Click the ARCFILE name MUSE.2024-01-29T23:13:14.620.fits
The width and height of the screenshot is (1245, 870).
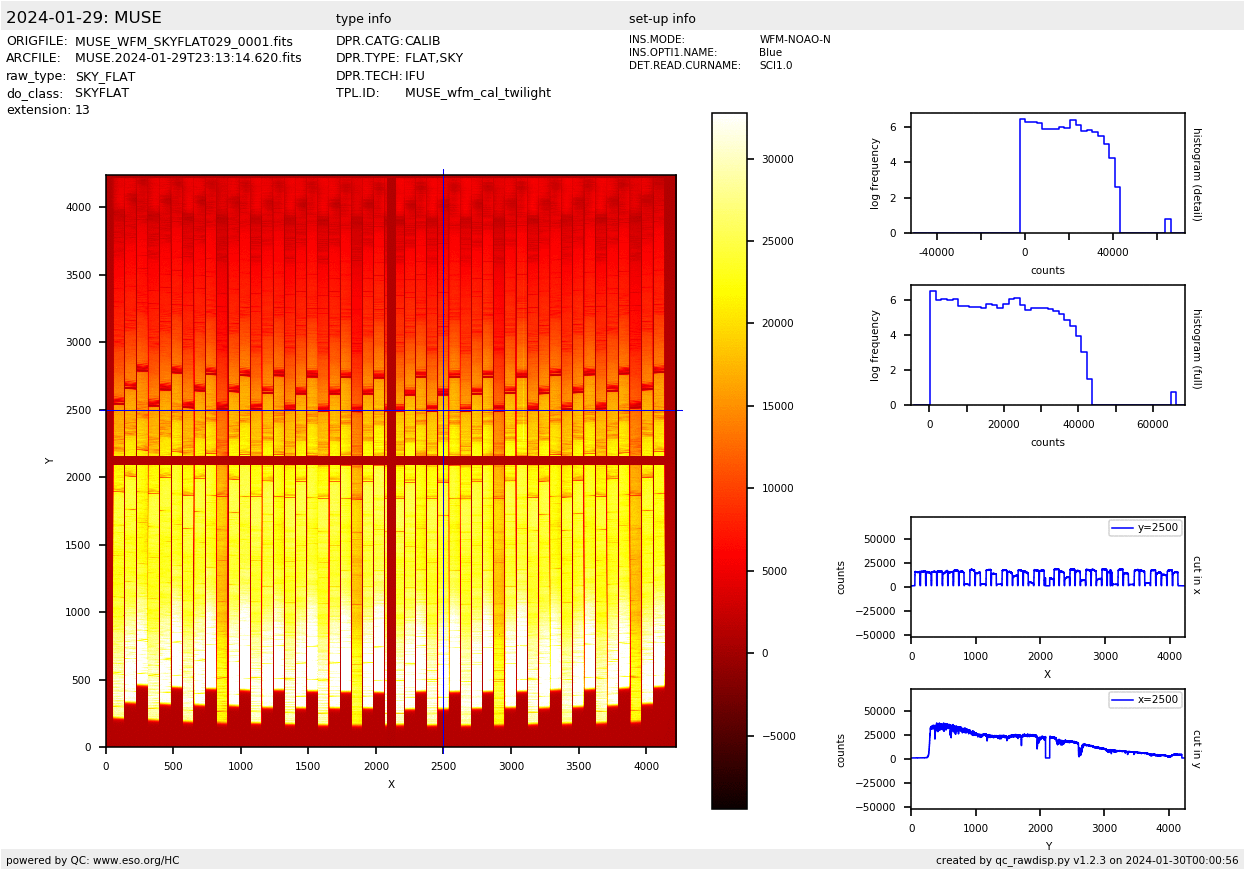(188, 59)
